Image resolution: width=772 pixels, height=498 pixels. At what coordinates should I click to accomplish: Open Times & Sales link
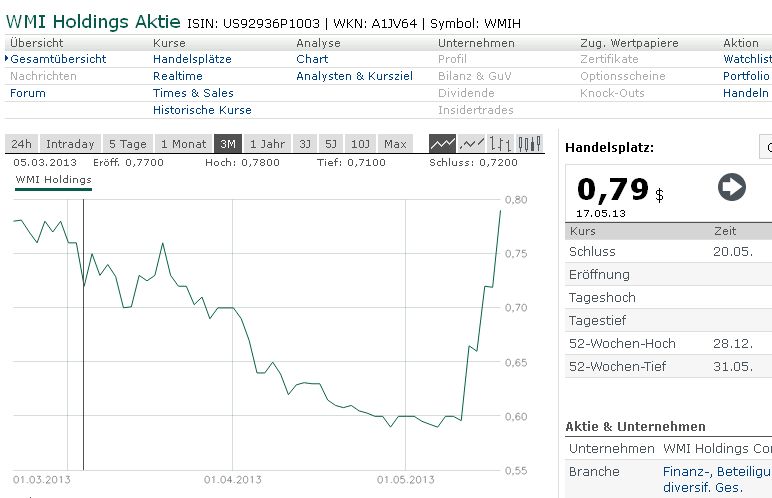193,93
